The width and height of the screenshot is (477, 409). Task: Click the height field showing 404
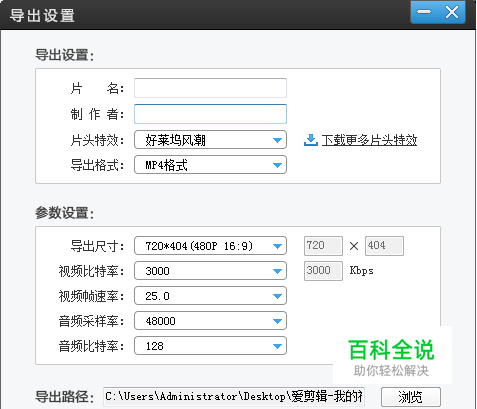[384, 246]
